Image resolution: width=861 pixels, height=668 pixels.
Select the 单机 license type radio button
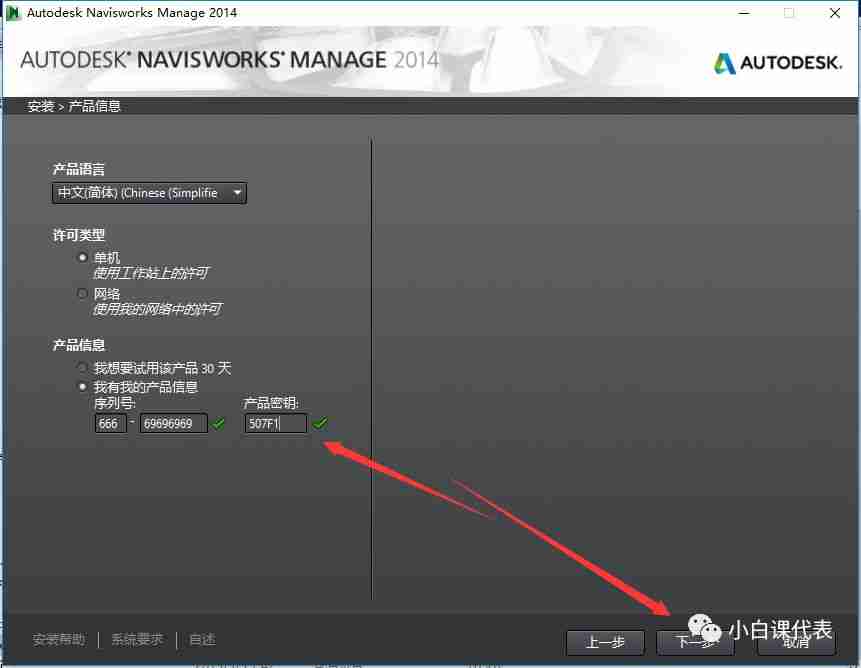[x=83, y=257]
